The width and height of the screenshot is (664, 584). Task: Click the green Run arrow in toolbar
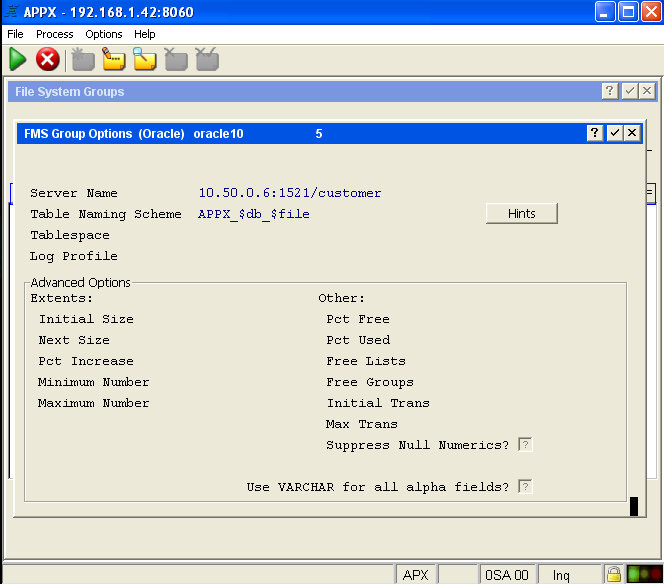18,60
